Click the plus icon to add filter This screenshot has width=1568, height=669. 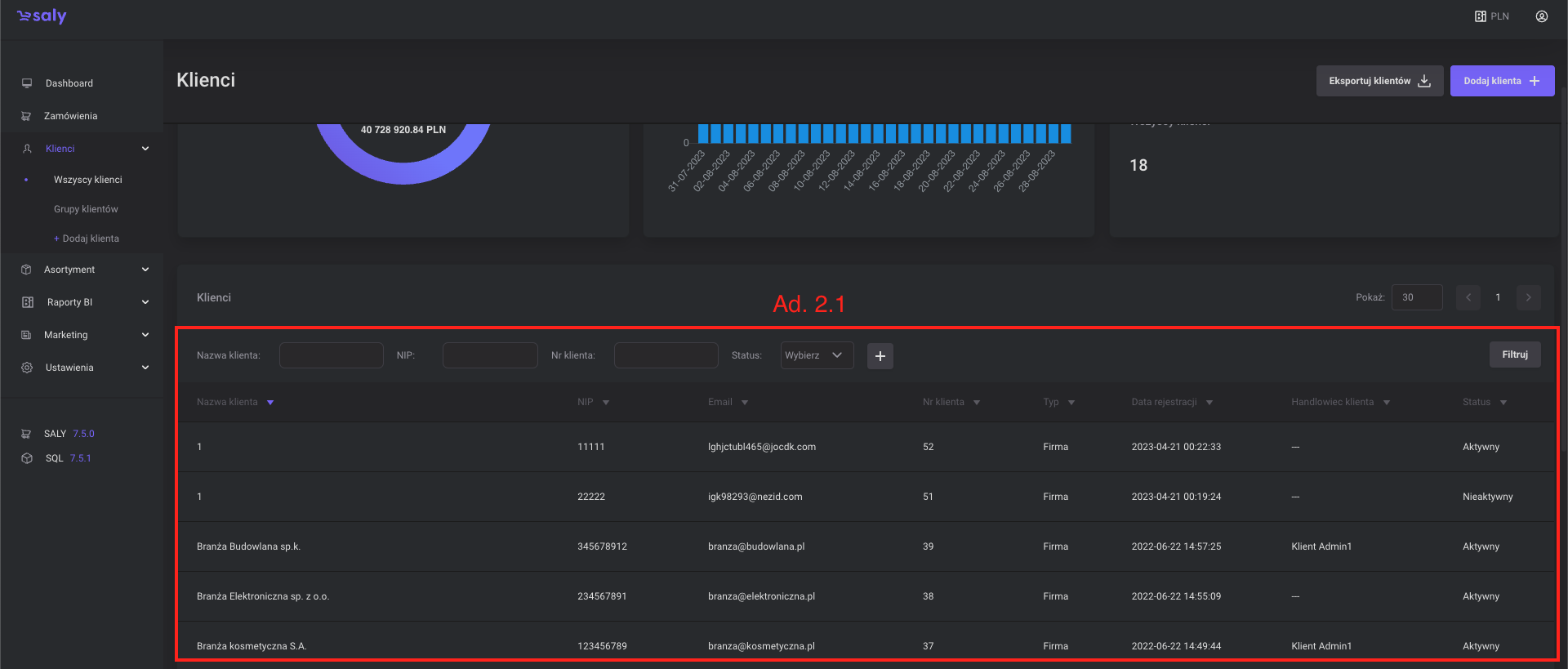[x=880, y=356]
